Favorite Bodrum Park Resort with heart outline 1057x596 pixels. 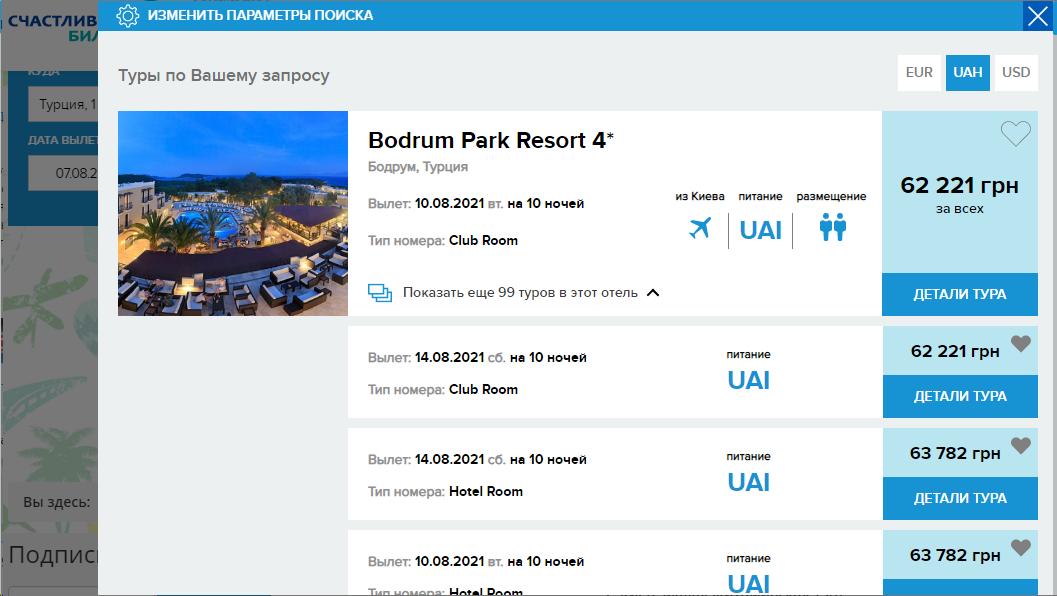click(1015, 134)
